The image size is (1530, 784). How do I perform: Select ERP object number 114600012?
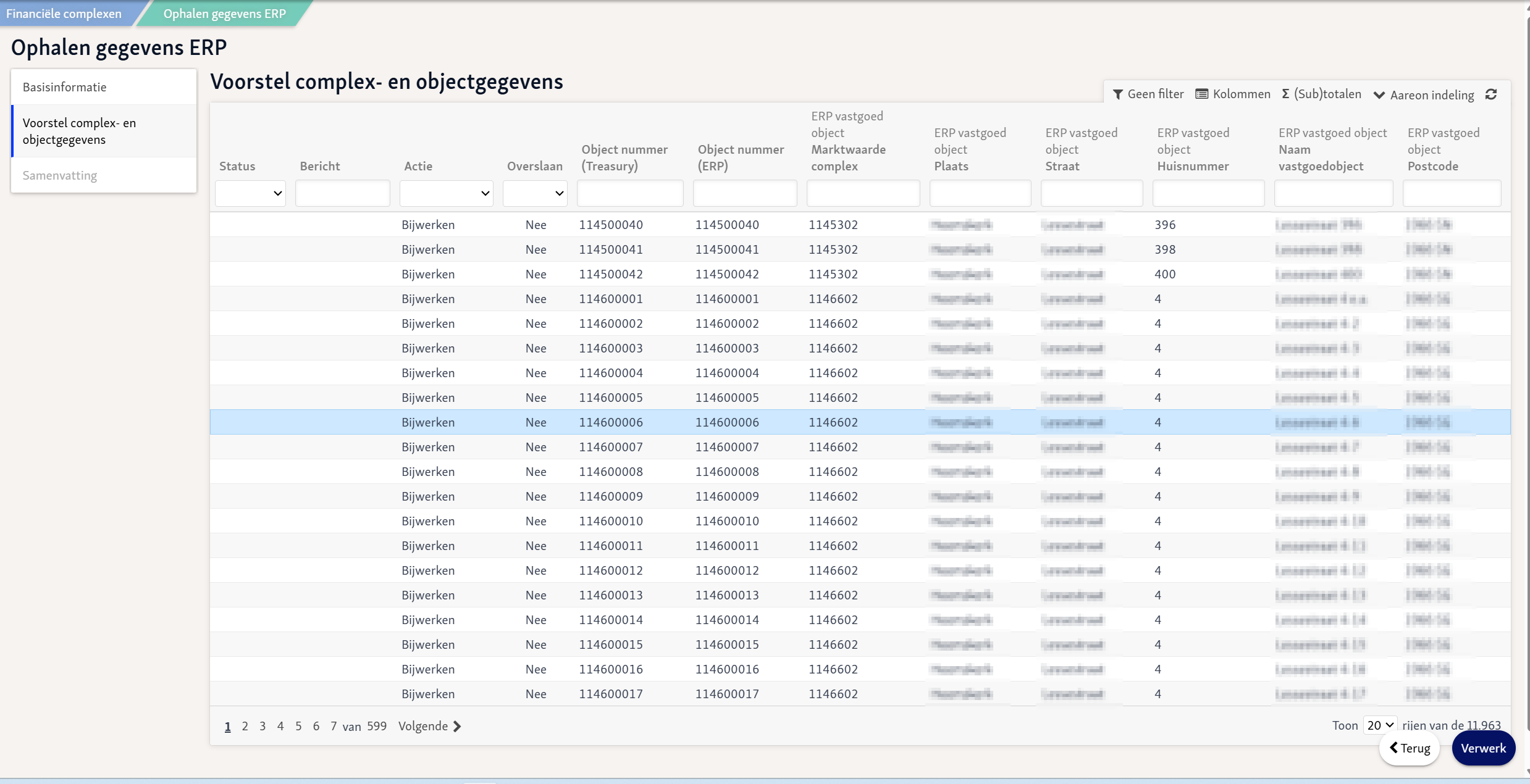727,570
